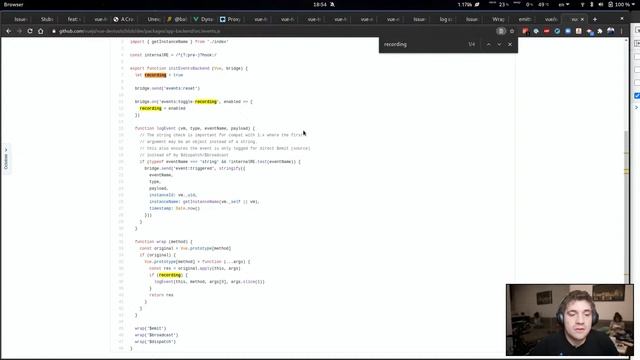Reload the current GitHub page
The image size is (640, 360).
30,31
